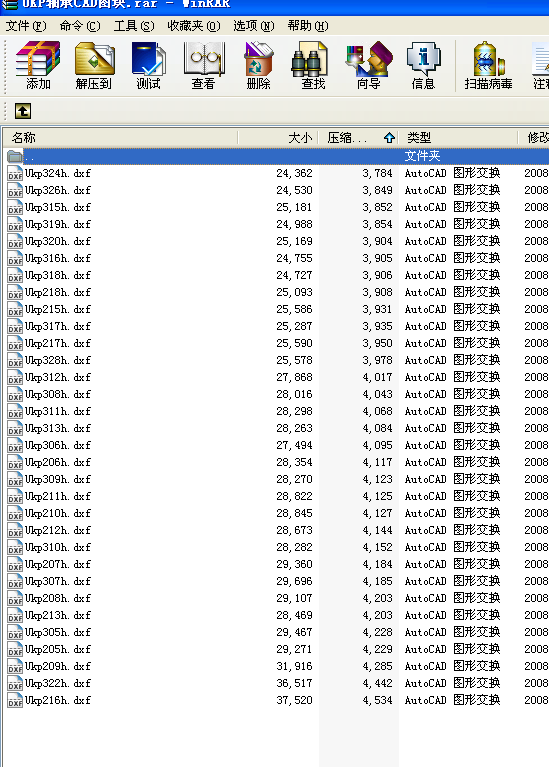Sort by Name (名称) column header
The width and height of the screenshot is (549, 767).
(x=120, y=137)
